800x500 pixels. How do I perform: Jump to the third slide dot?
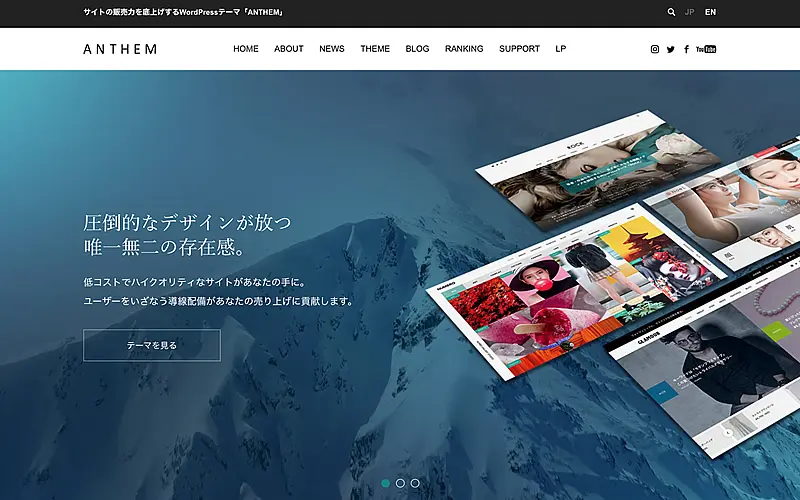[x=415, y=483]
